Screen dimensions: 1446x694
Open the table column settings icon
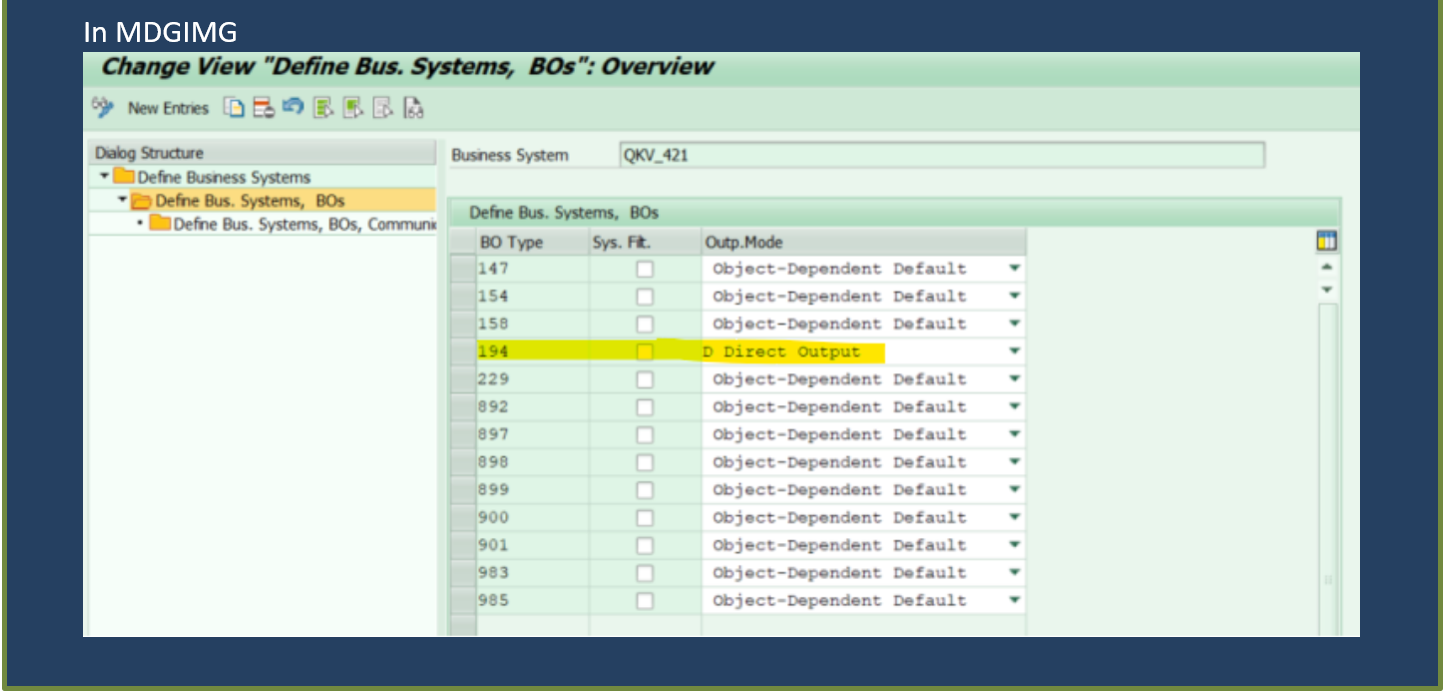1327,241
